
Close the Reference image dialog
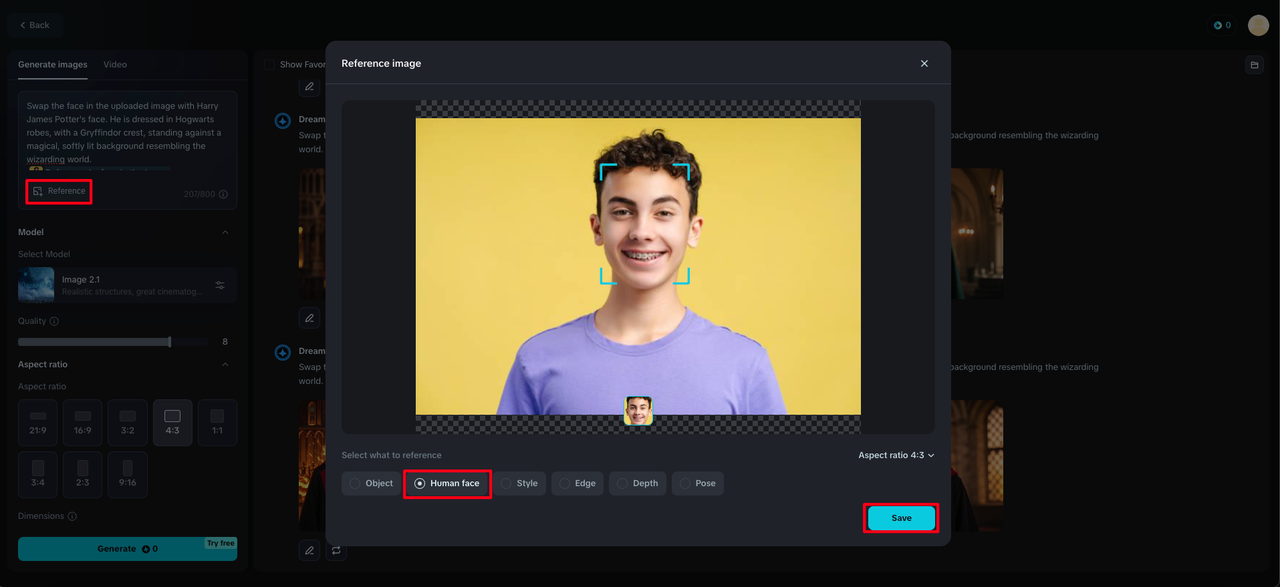(x=924, y=63)
